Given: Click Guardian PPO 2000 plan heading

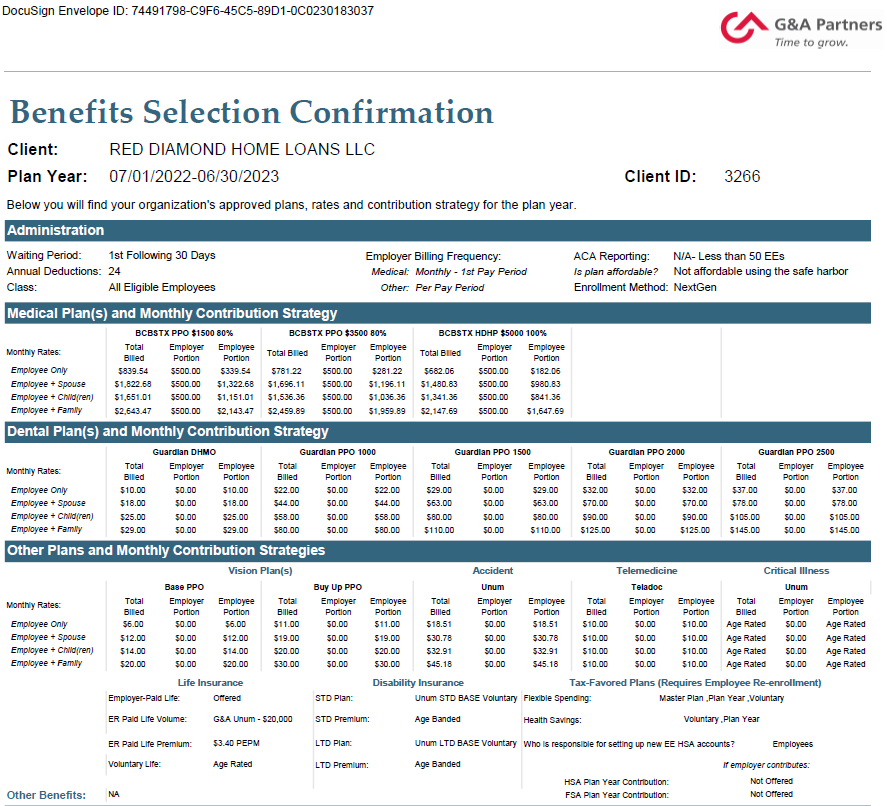Looking at the screenshot, I should [647, 452].
